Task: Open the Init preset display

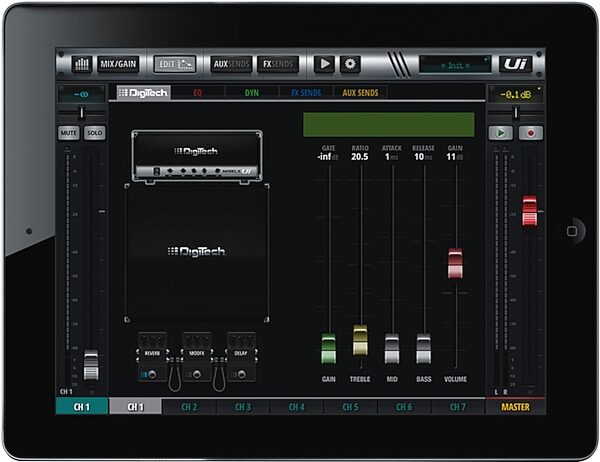Action: [x=455, y=65]
